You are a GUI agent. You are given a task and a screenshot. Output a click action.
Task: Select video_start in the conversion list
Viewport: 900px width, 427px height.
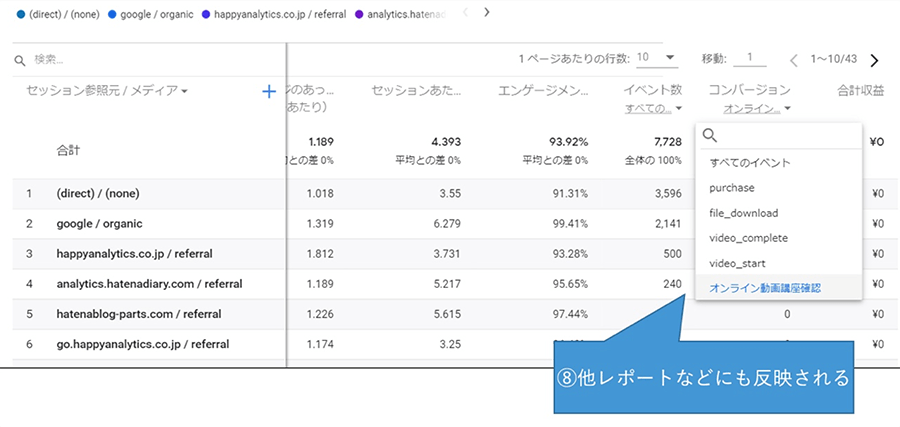(778, 263)
